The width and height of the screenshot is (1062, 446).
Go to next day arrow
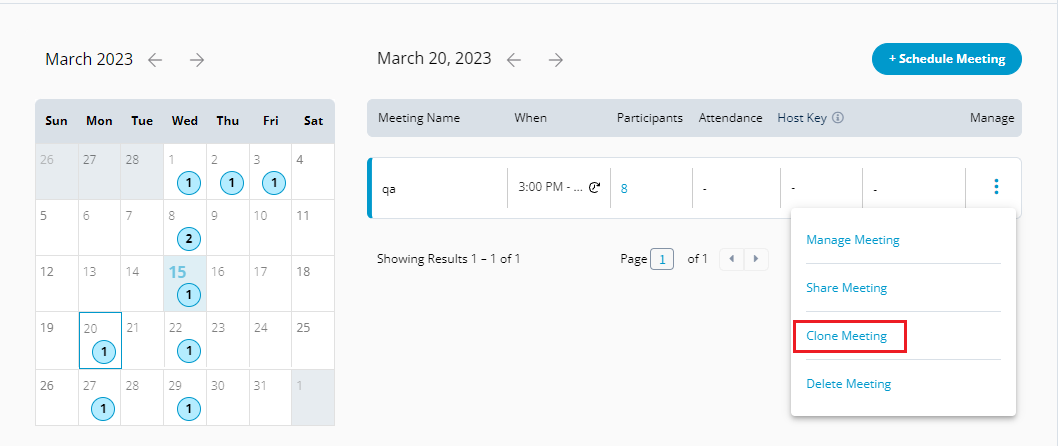[556, 60]
